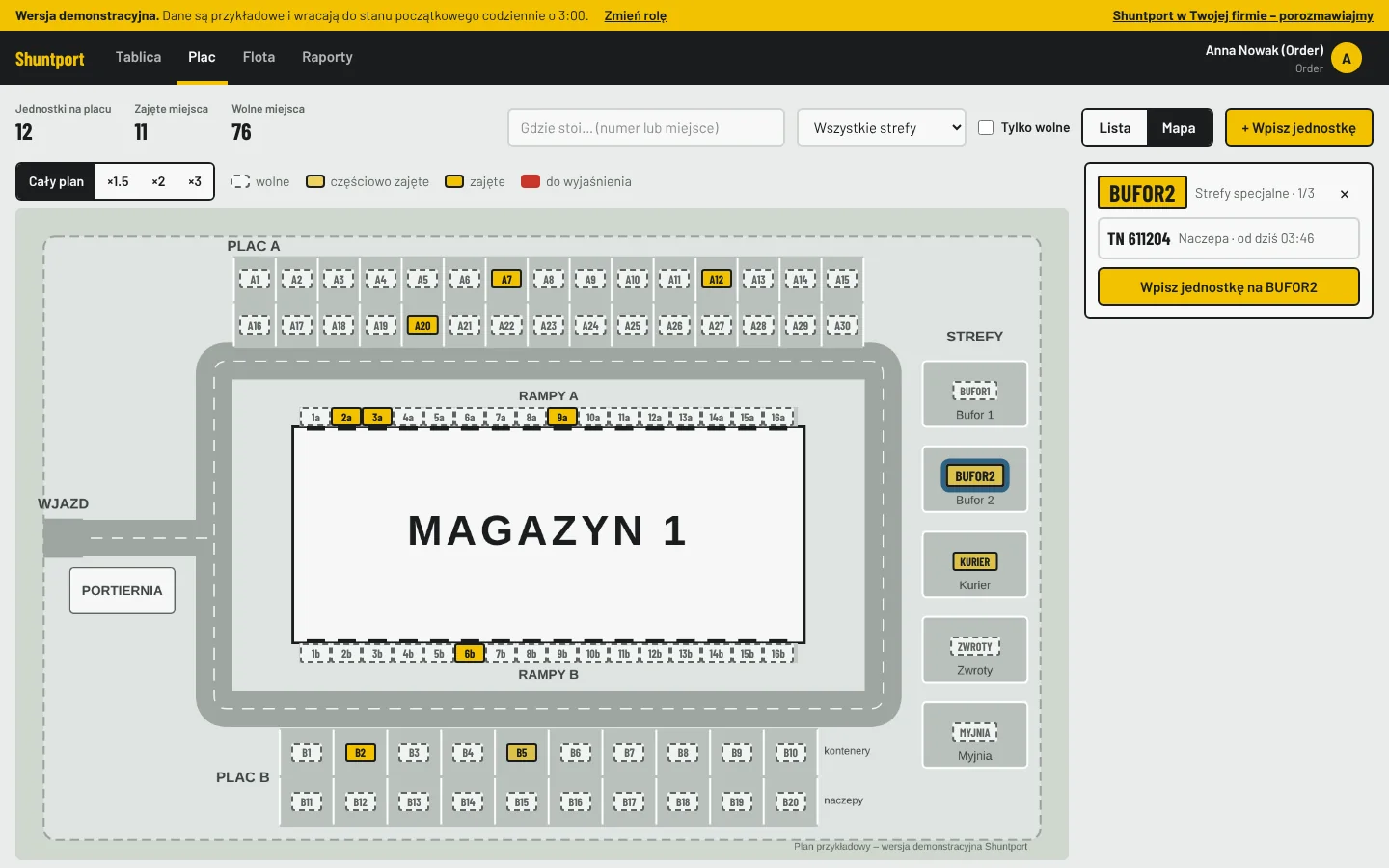The width and height of the screenshot is (1389, 868).
Task: Open the Tablica tab
Action: pos(138,57)
